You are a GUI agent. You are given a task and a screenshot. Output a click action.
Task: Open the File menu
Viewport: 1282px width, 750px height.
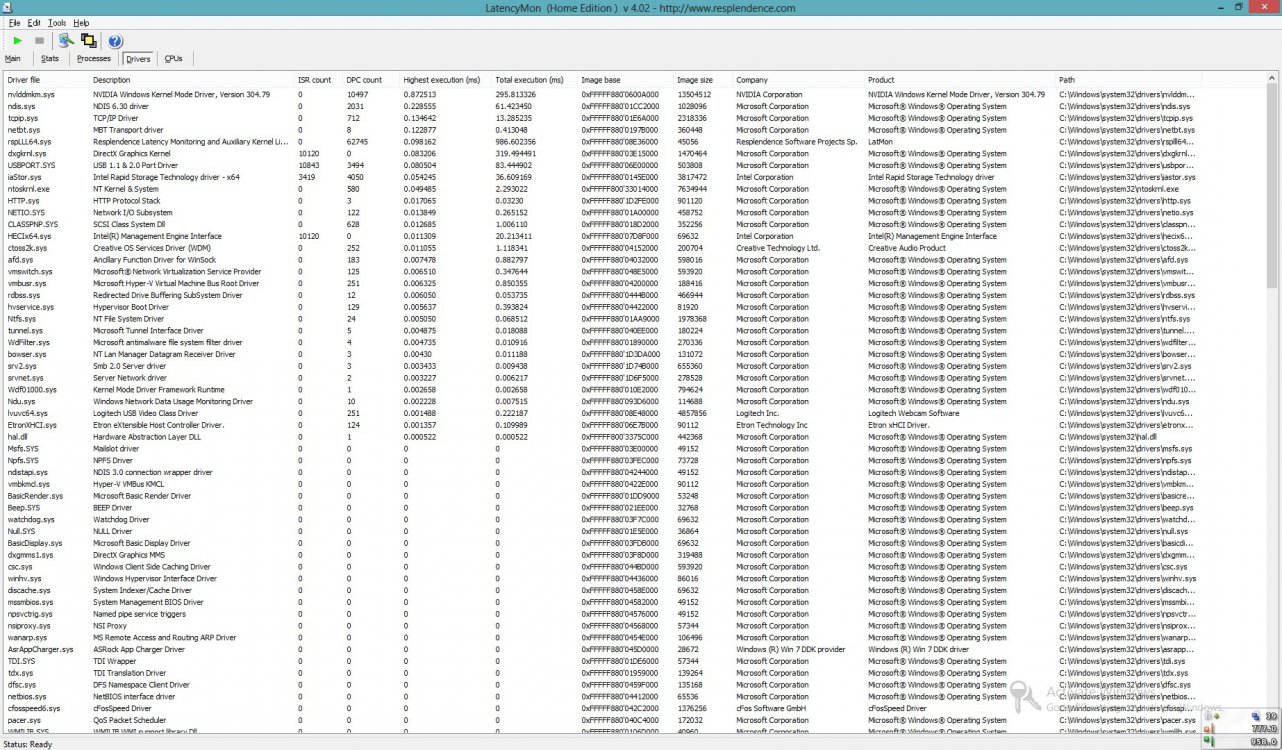(14, 22)
